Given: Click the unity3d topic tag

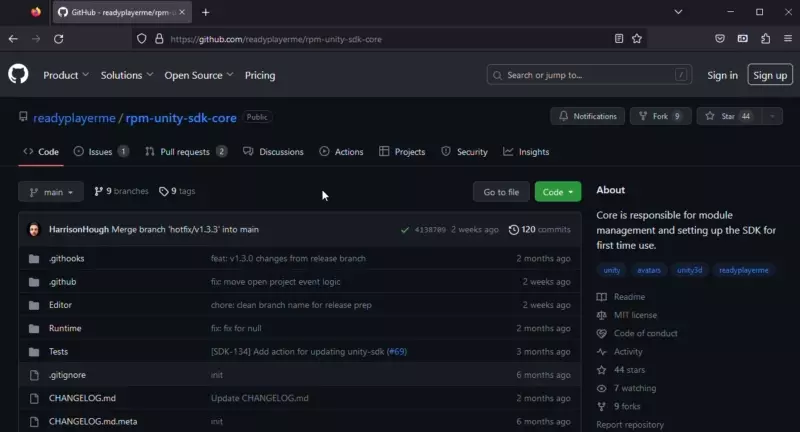Looking at the screenshot, I should 689,270.
